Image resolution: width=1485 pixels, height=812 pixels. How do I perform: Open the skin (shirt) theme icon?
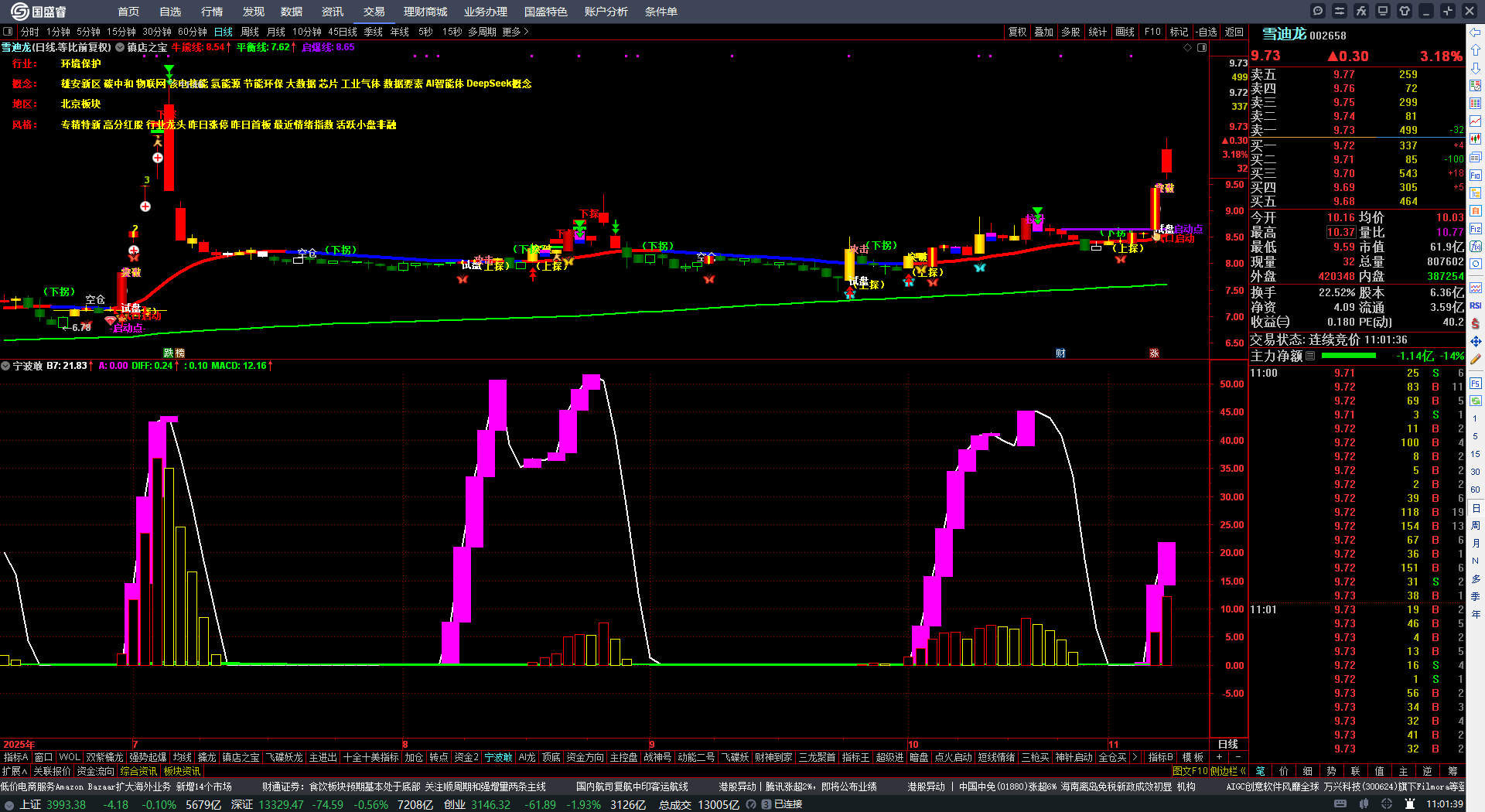1405,11
